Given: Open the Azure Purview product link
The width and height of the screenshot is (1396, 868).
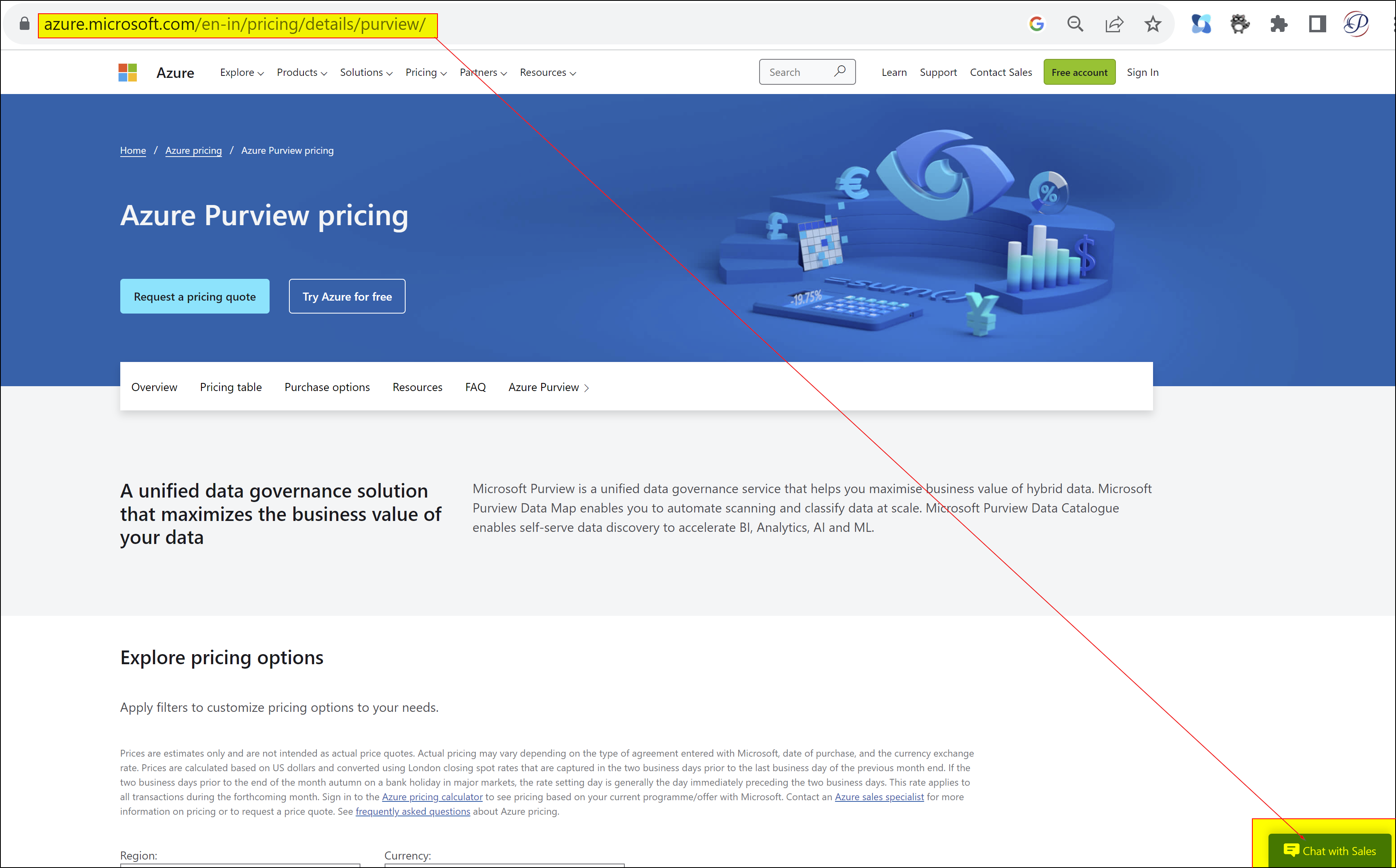Looking at the screenshot, I should point(548,387).
